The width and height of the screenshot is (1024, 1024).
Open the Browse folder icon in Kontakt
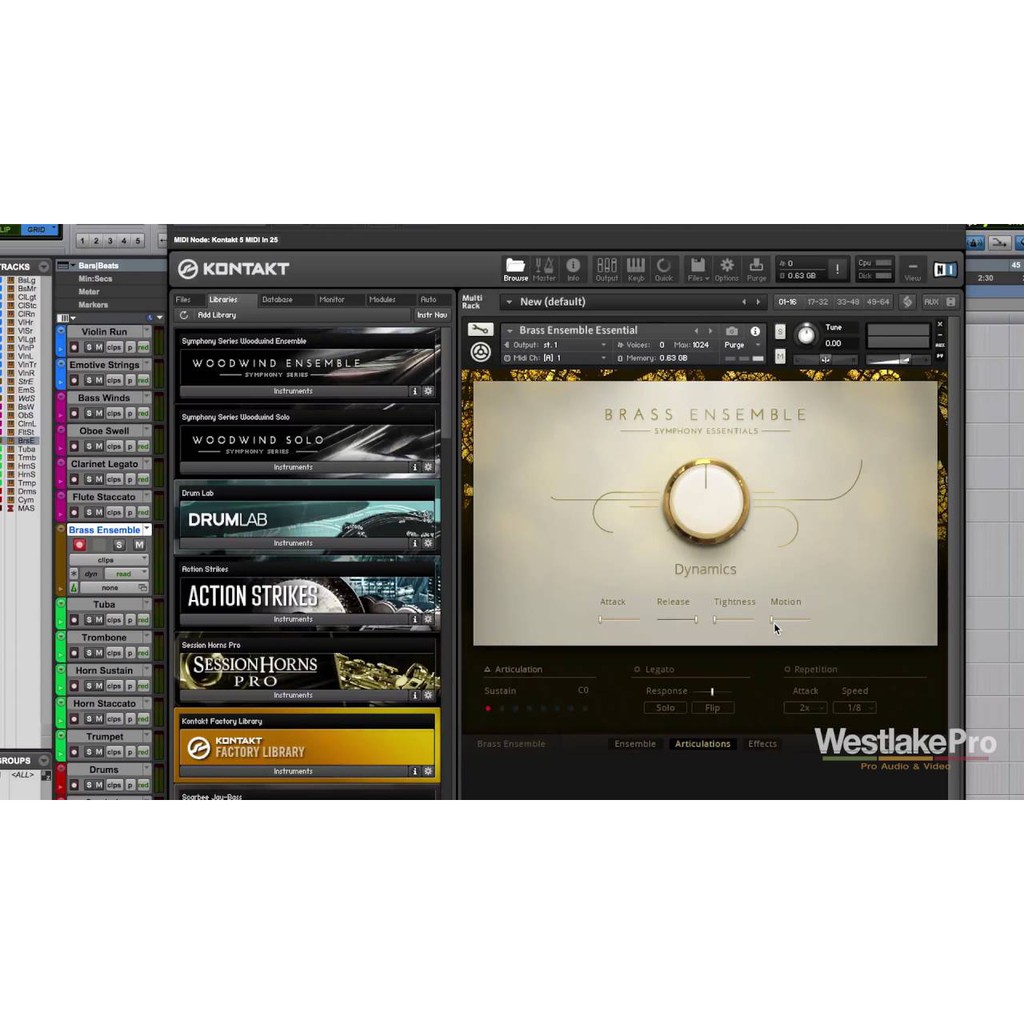515,269
